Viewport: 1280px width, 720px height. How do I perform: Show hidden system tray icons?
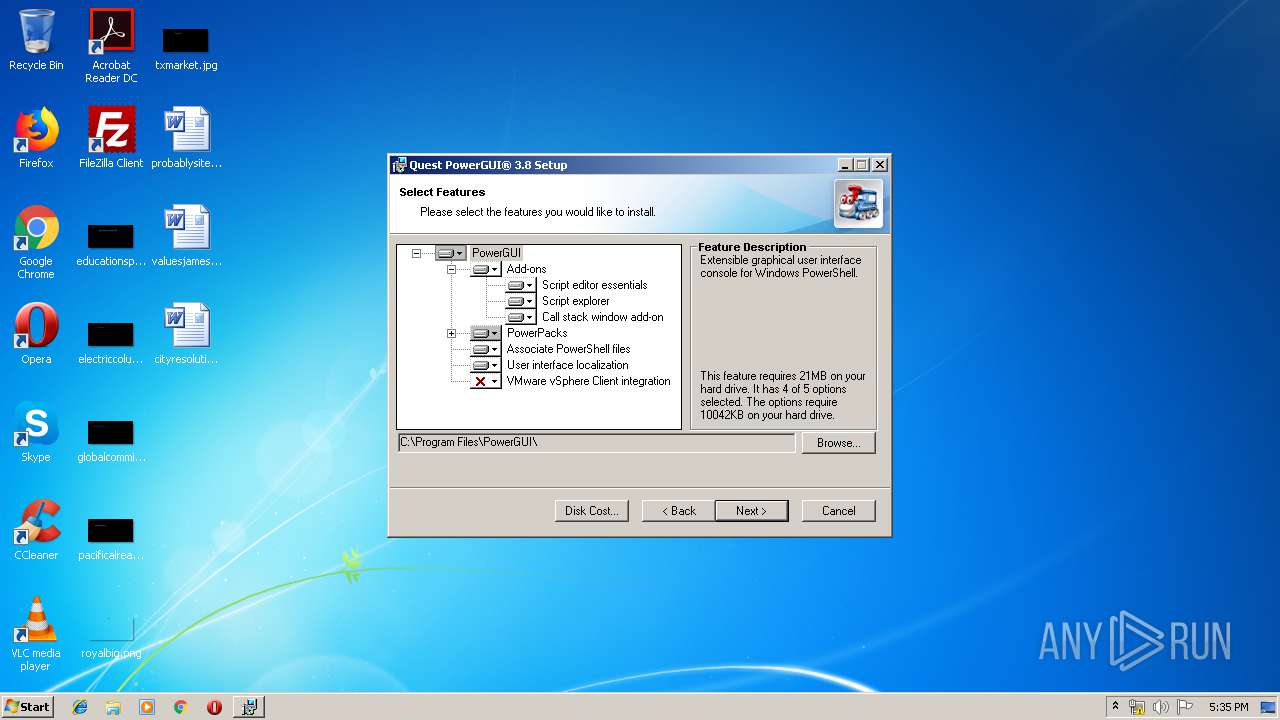click(1115, 707)
